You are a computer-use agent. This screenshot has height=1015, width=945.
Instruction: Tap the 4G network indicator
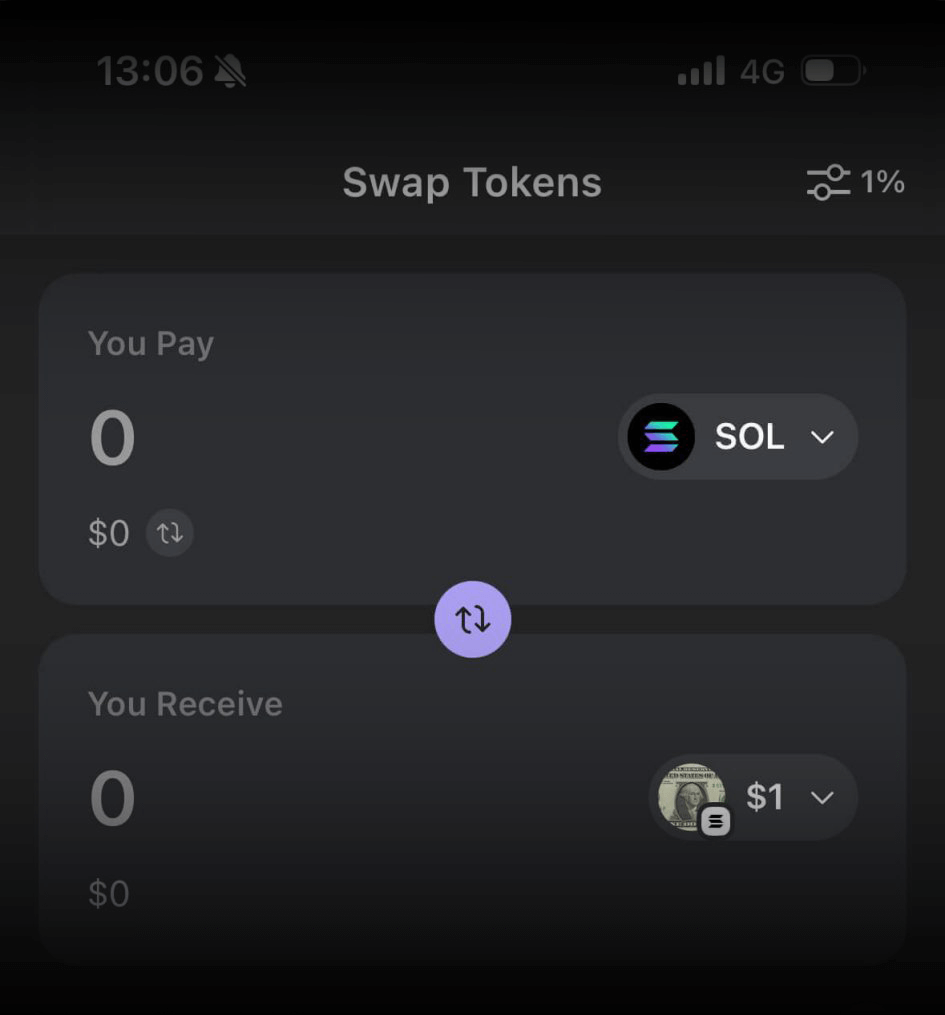(x=762, y=71)
